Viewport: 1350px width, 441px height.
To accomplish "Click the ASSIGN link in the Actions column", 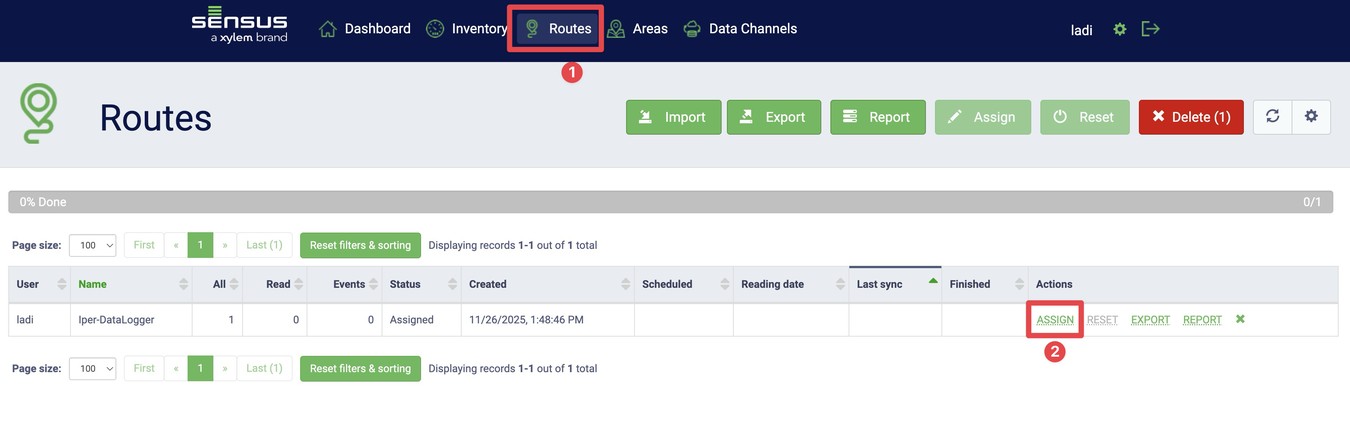I will [1055, 320].
